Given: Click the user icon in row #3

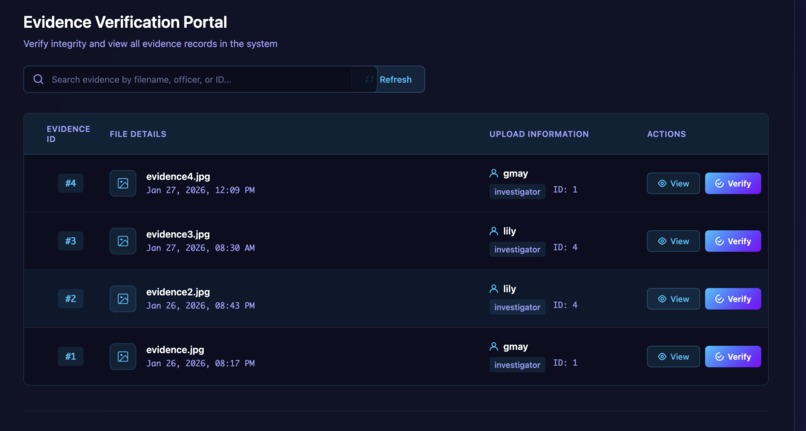Looking at the screenshot, I should point(493,231).
